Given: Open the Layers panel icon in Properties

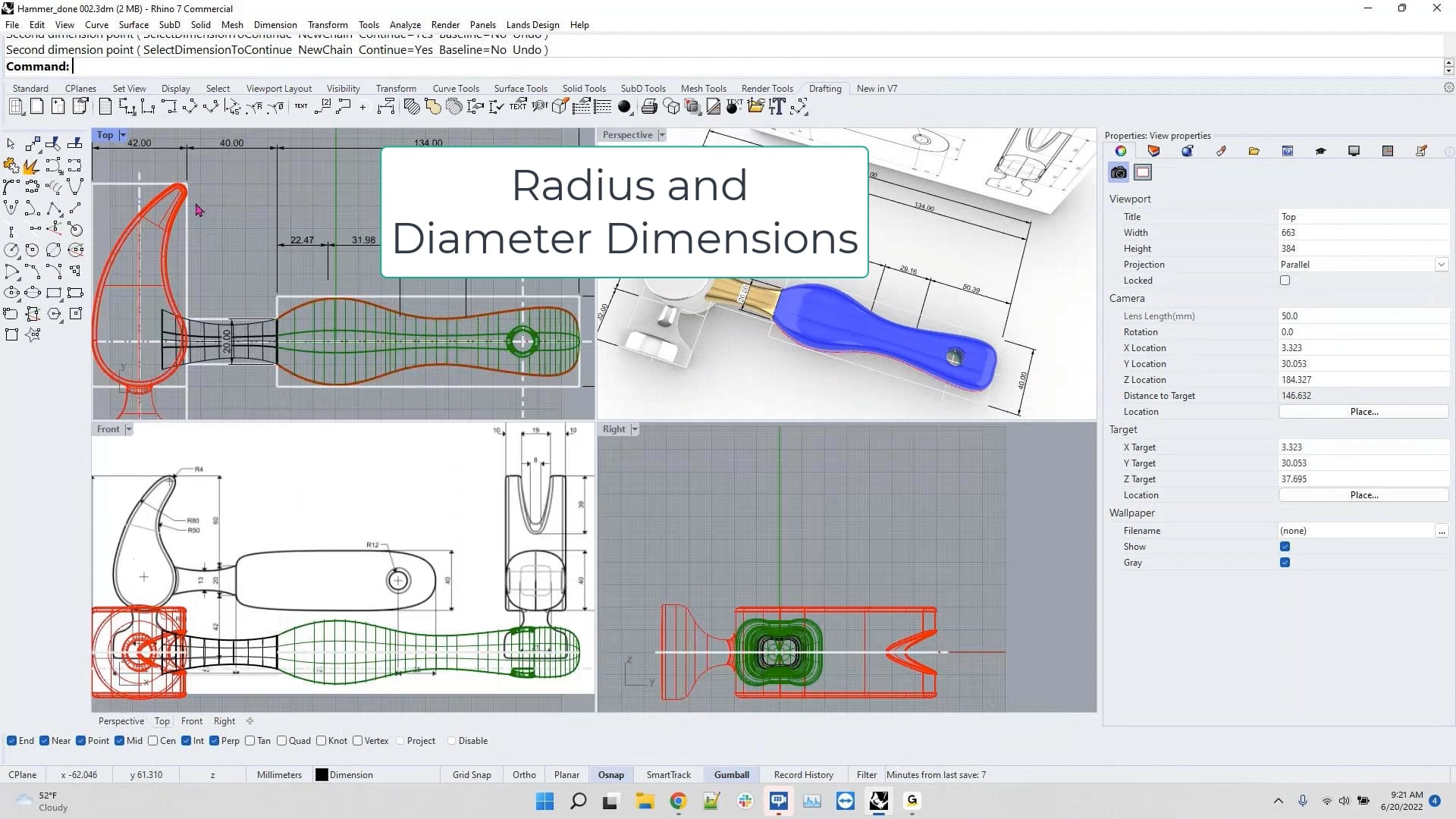Looking at the screenshot, I should point(1154,150).
